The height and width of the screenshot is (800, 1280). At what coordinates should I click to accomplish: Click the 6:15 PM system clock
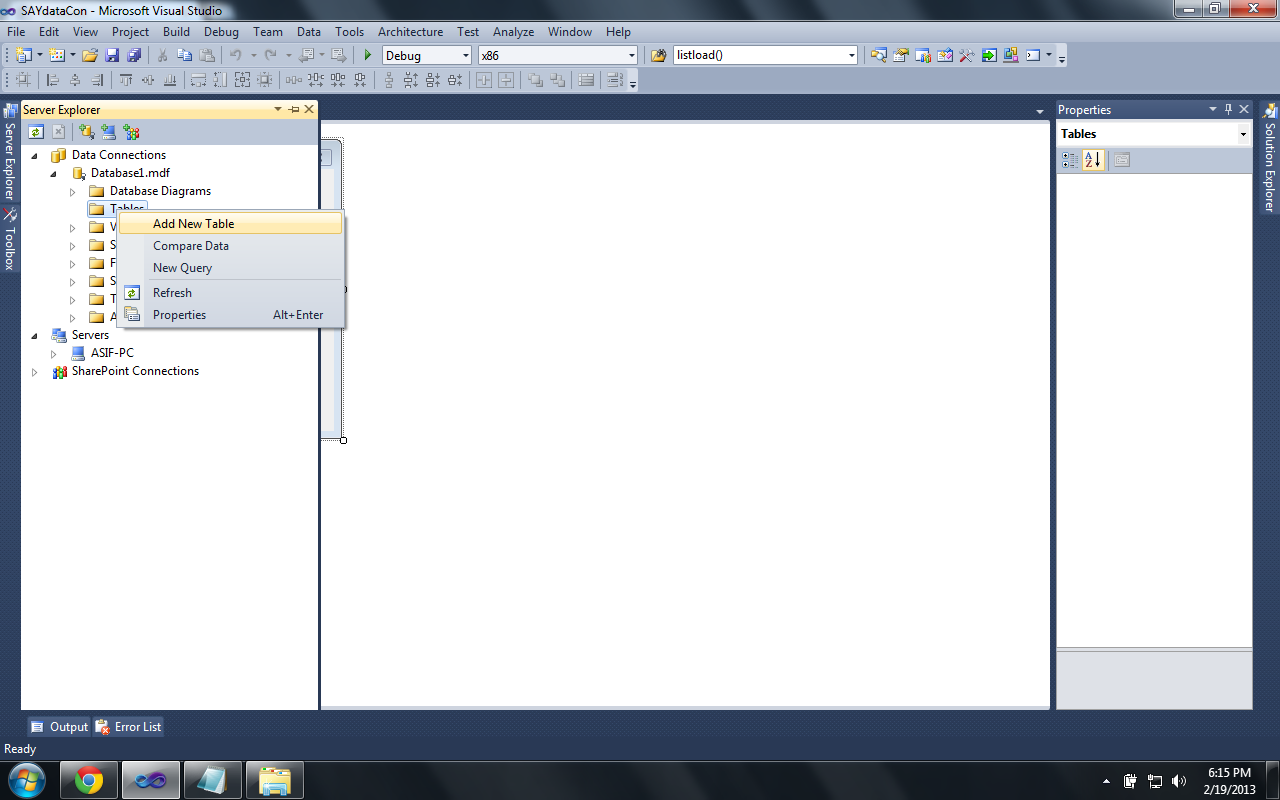(x=1229, y=773)
